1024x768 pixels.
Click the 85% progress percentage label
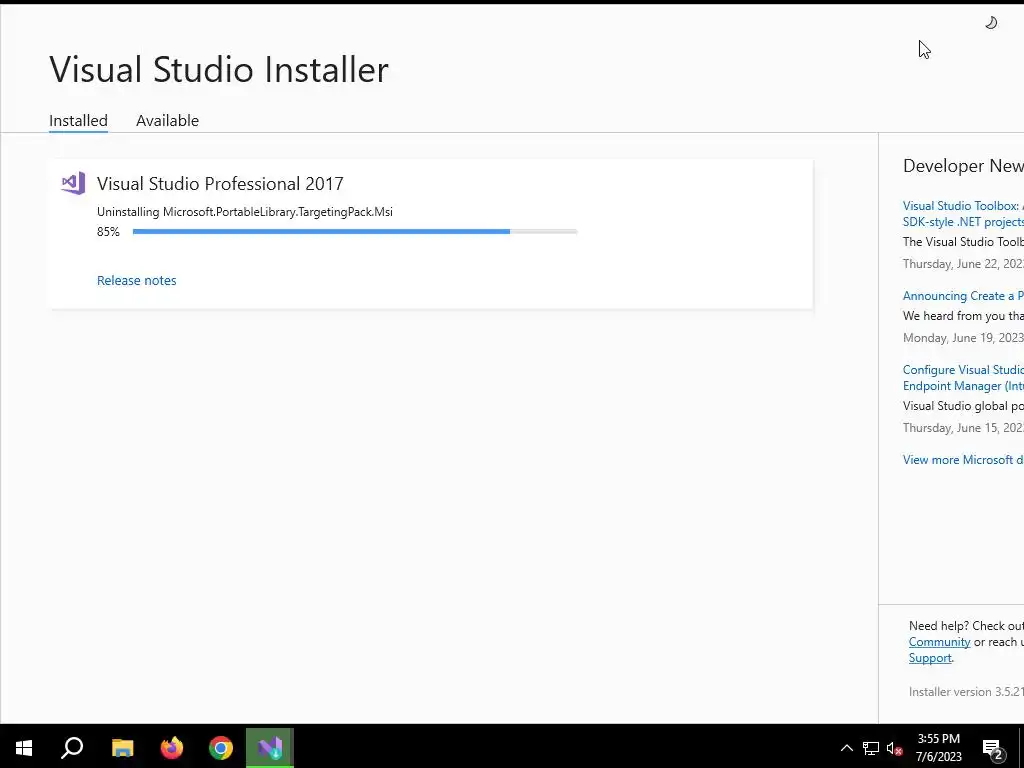tap(108, 232)
